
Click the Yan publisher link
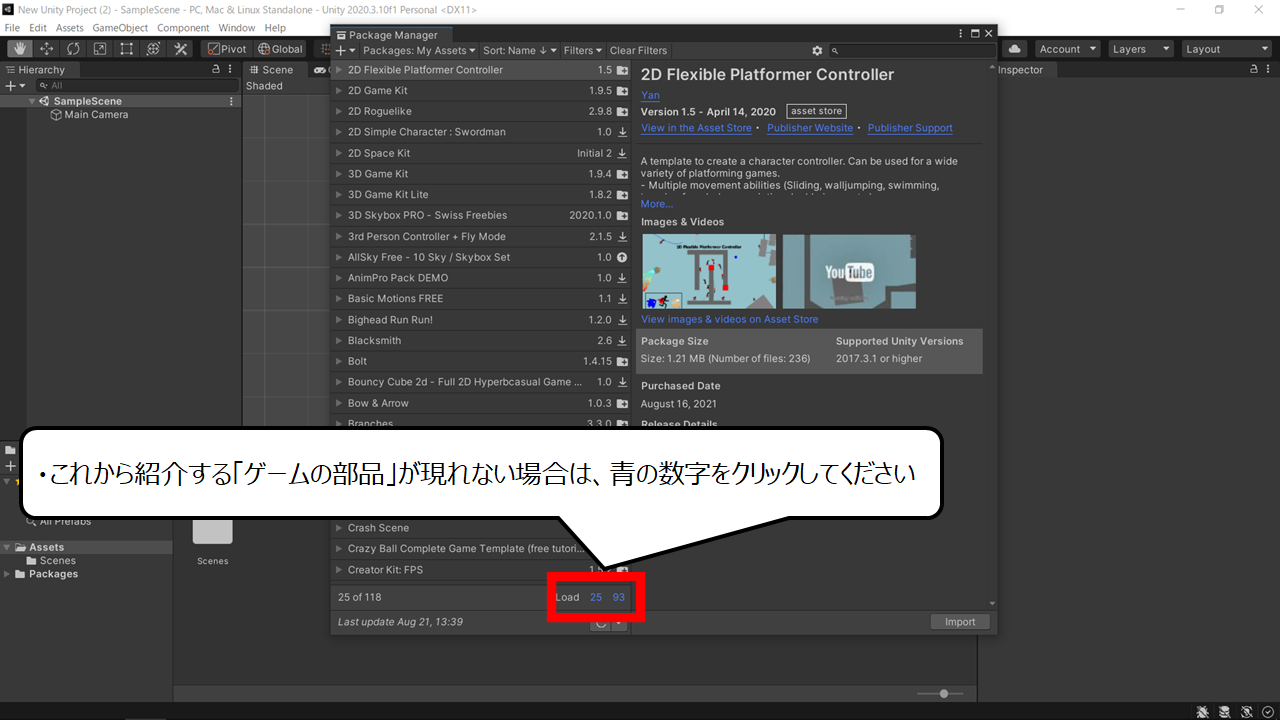click(x=650, y=96)
